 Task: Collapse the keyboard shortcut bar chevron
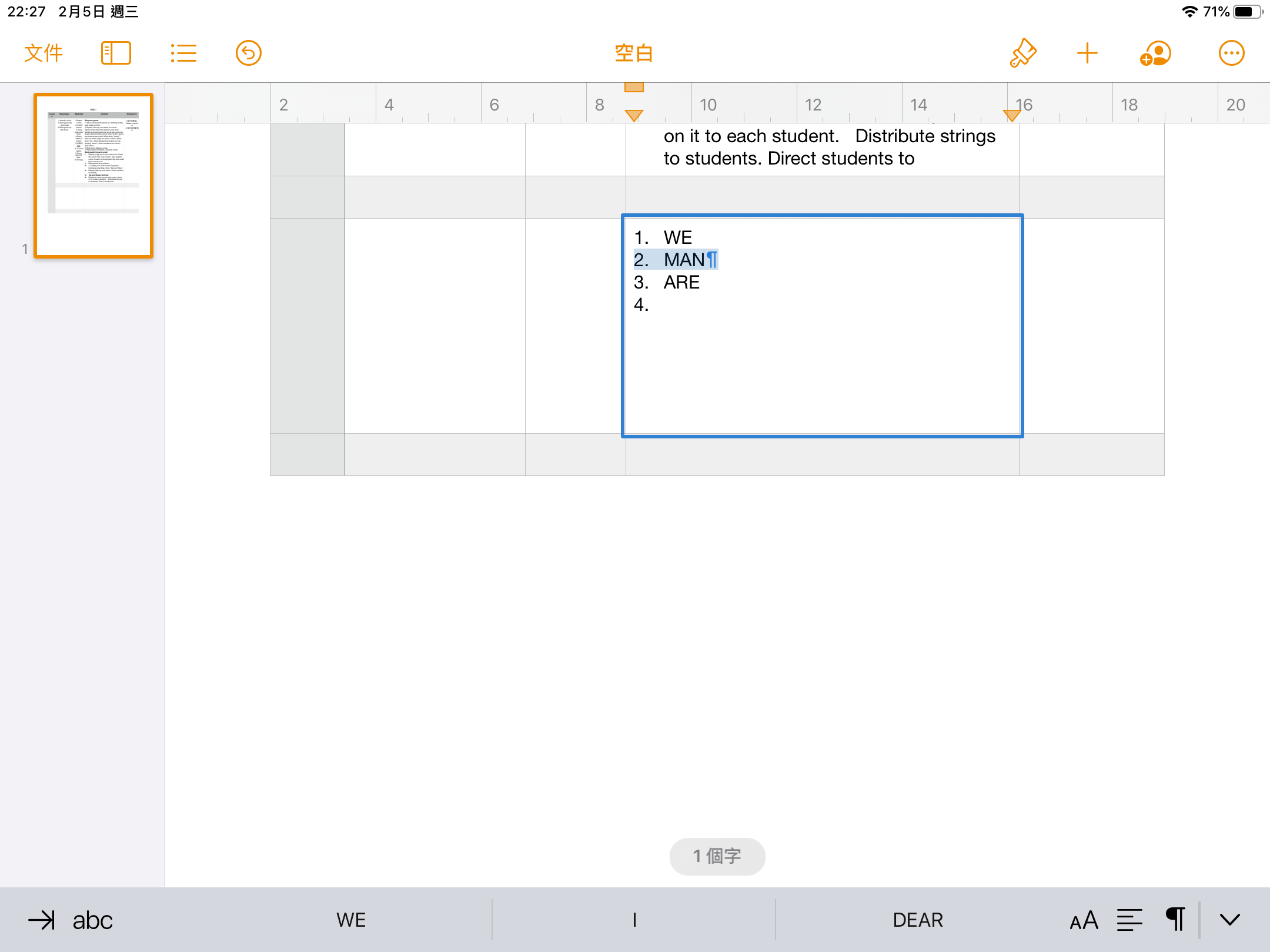pos(1230,920)
